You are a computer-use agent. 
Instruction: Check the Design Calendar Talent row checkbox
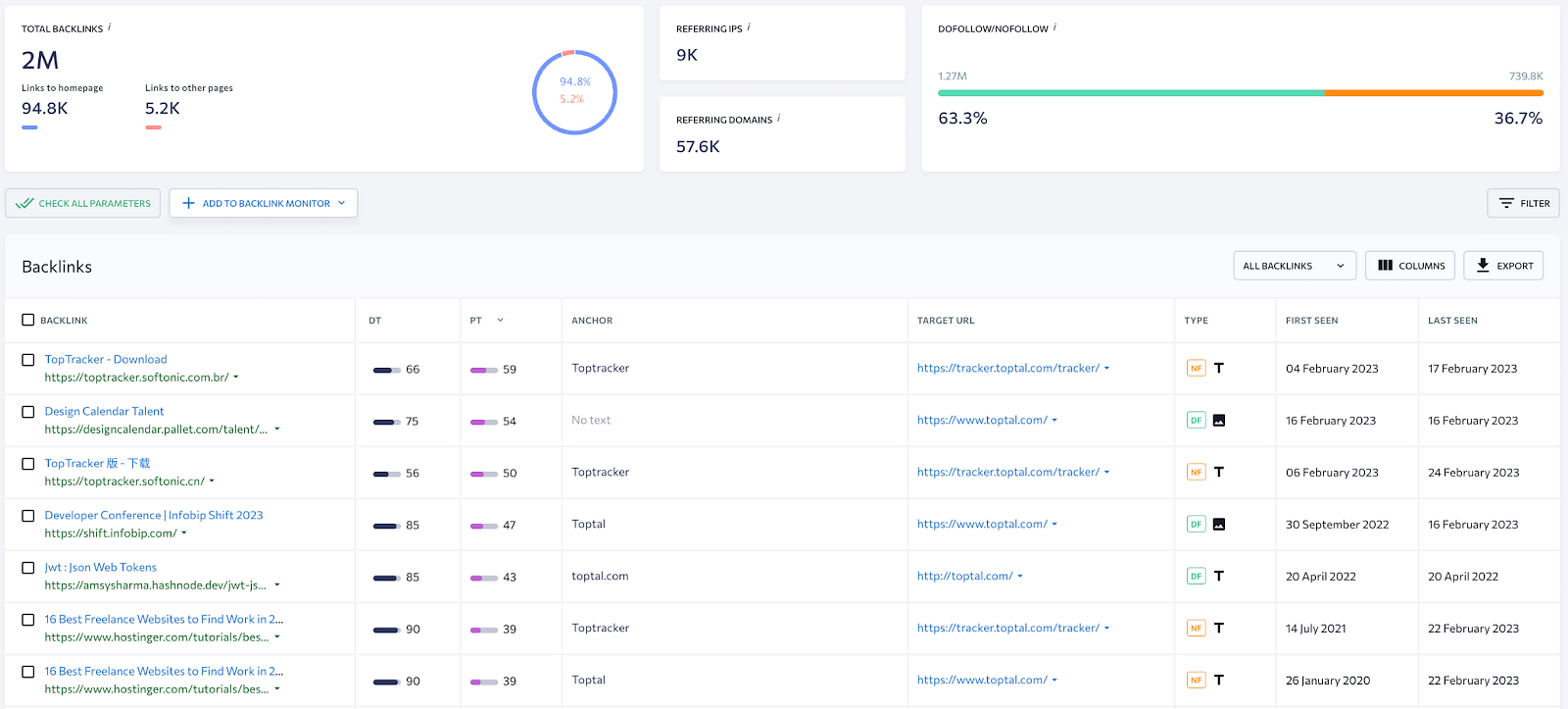click(x=28, y=412)
